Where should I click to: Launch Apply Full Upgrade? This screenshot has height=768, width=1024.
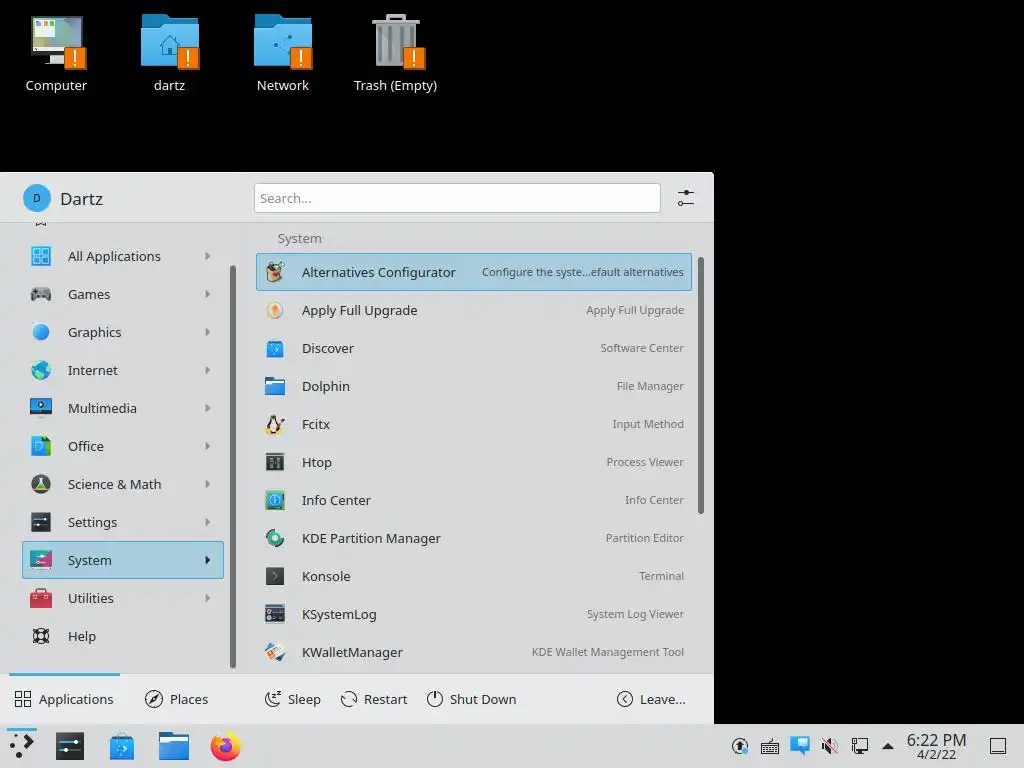(473, 310)
